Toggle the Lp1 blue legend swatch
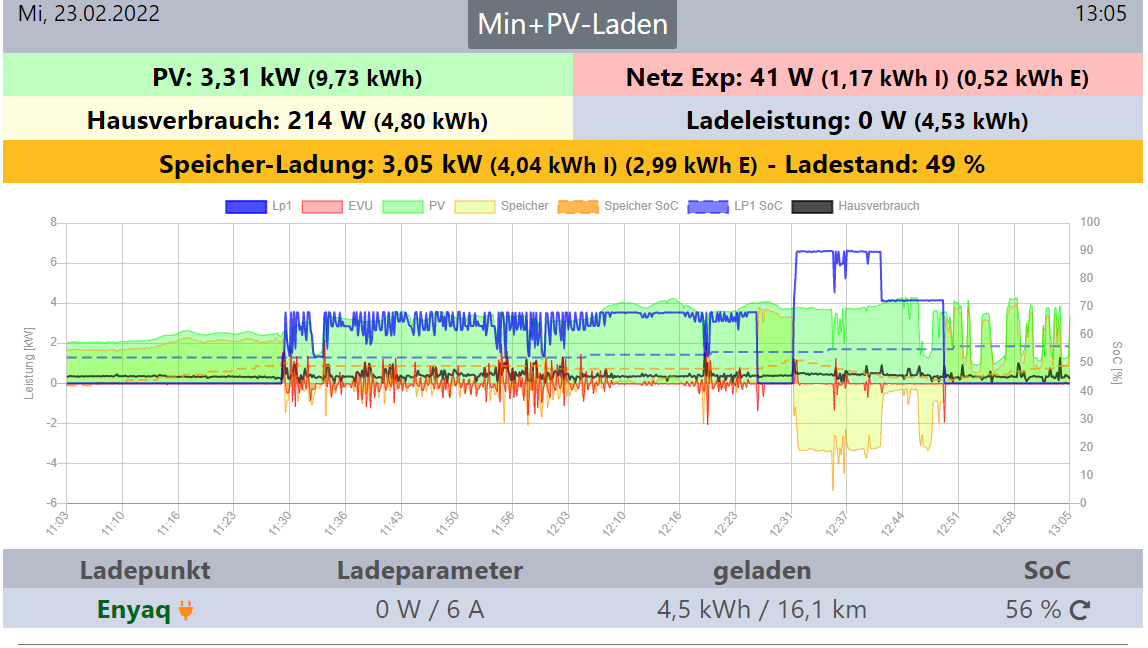1148x648 pixels. point(246,206)
